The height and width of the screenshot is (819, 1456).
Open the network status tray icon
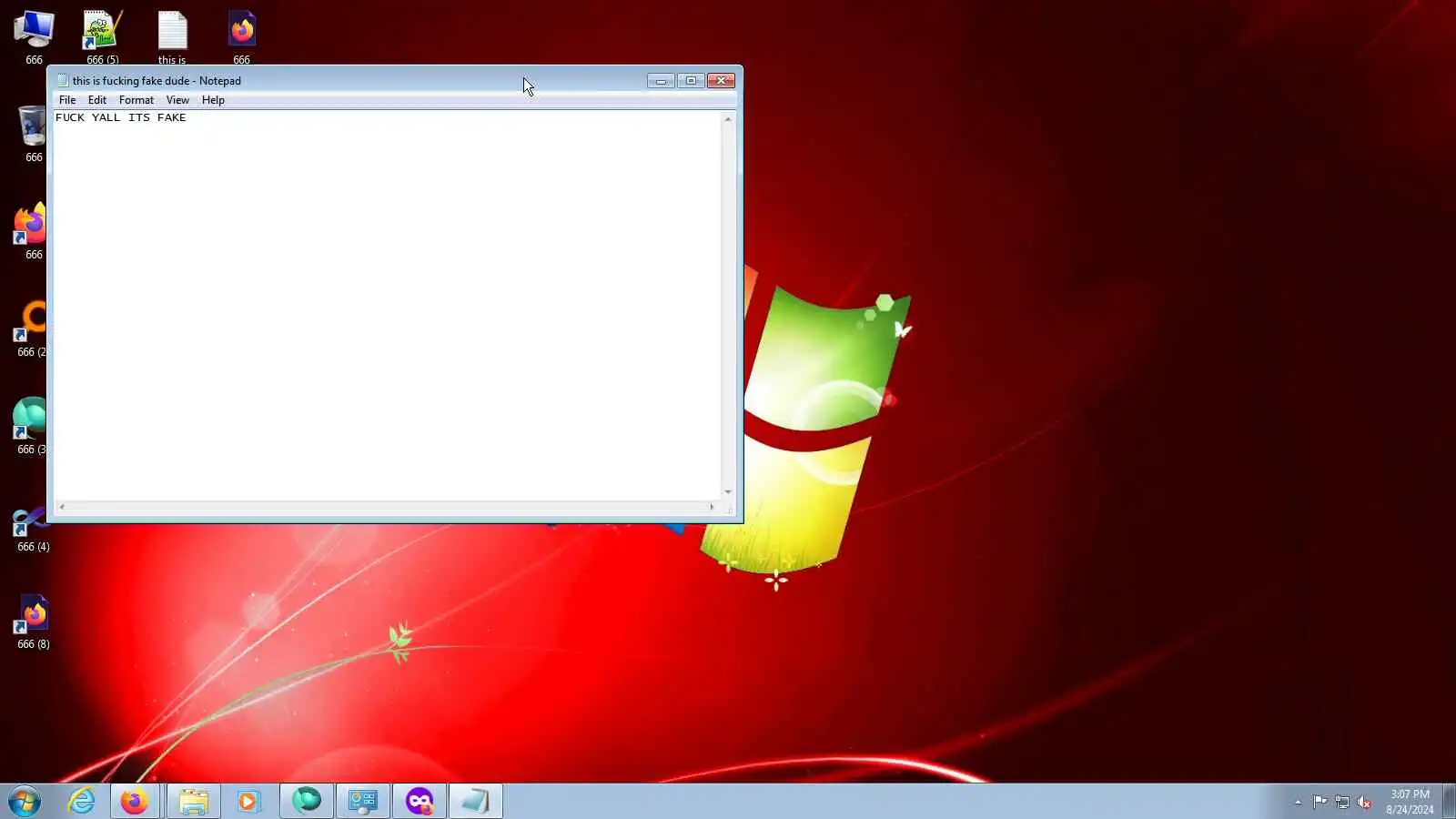pyautogui.click(x=1342, y=802)
